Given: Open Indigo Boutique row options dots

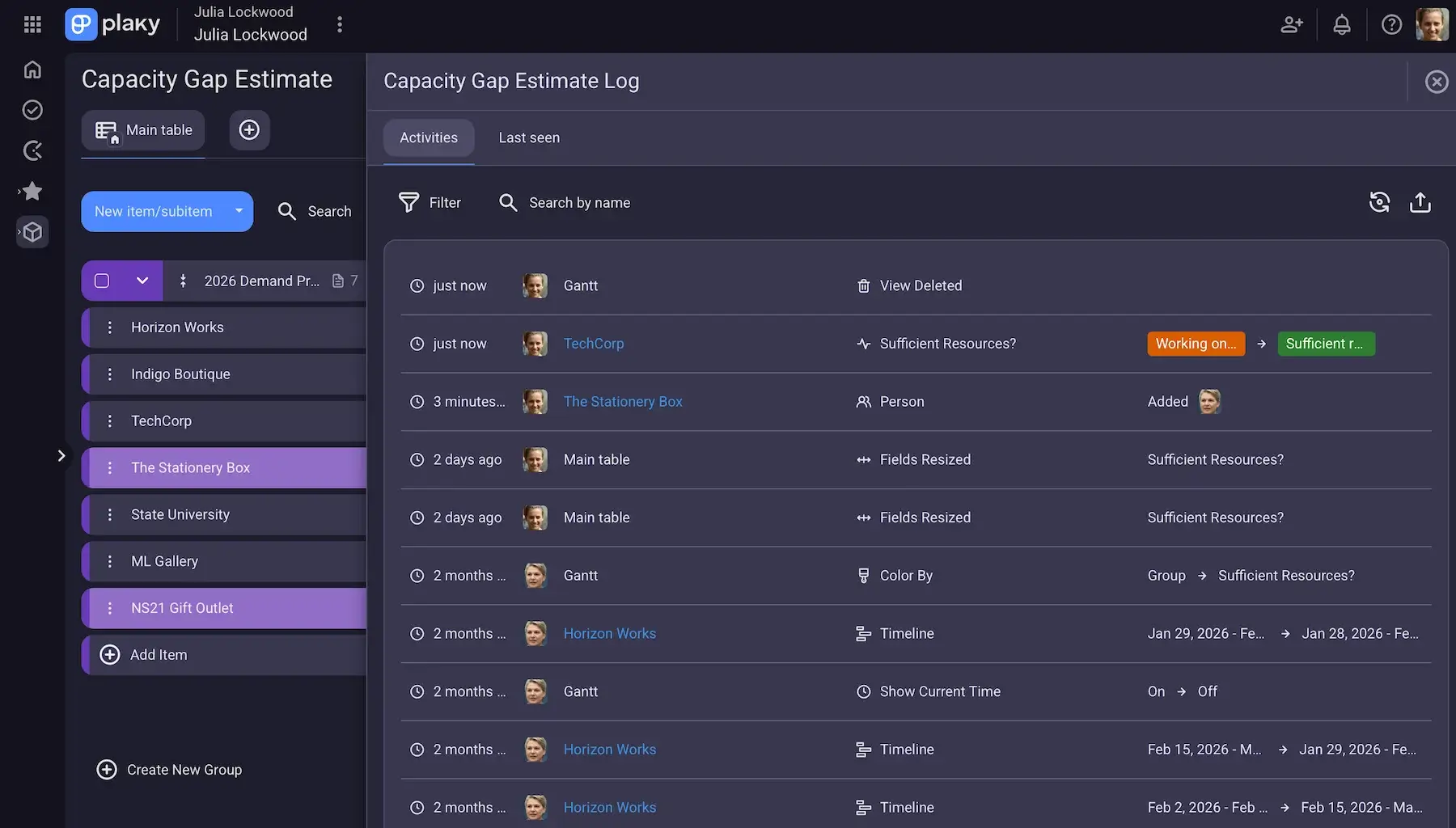Looking at the screenshot, I should pyautogui.click(x=110, y=374).
